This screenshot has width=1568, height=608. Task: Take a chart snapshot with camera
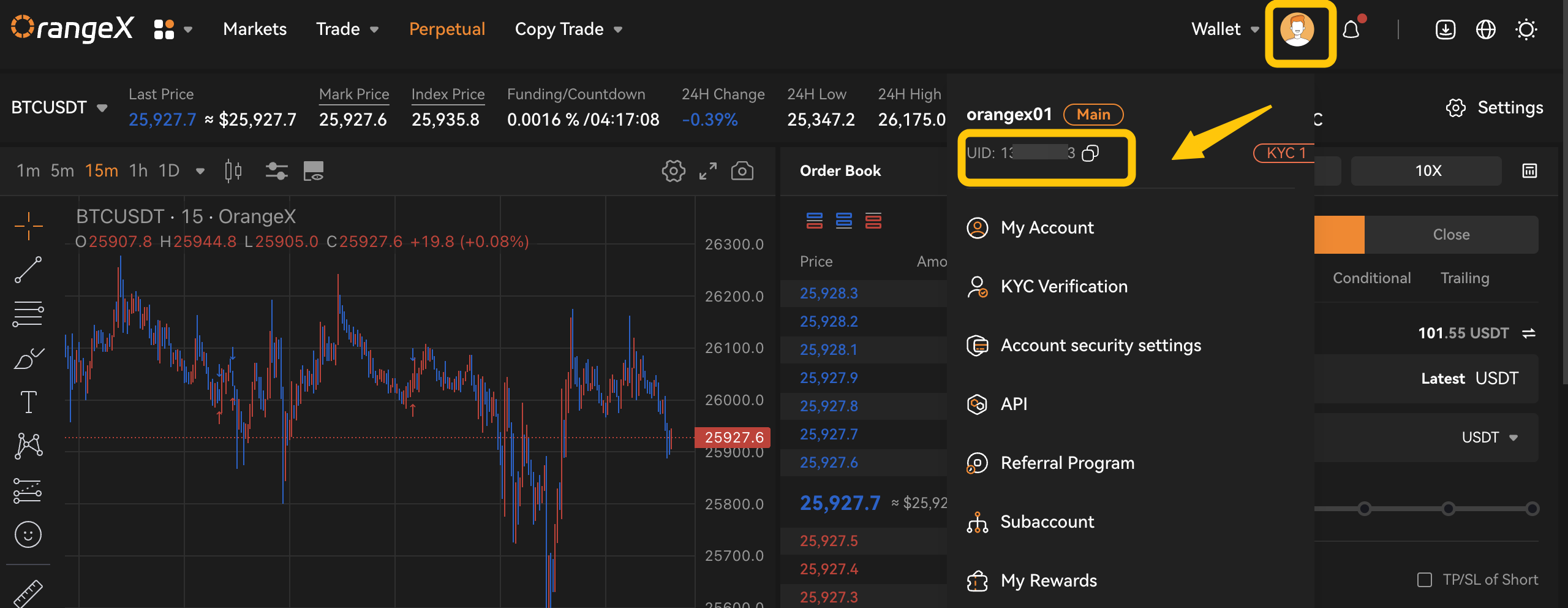pyautogui.click(x=742, y=171)
